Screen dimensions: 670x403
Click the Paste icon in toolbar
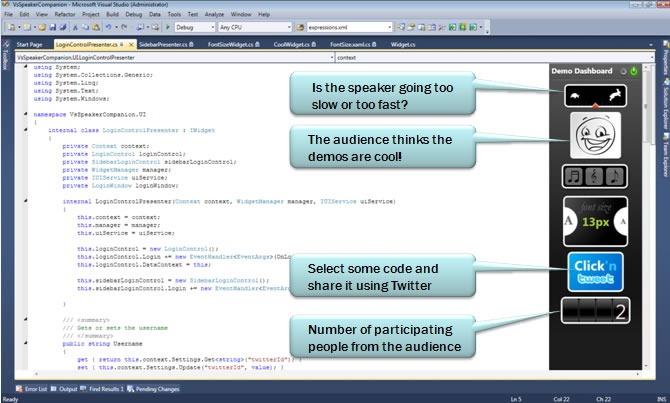(96, 27)
